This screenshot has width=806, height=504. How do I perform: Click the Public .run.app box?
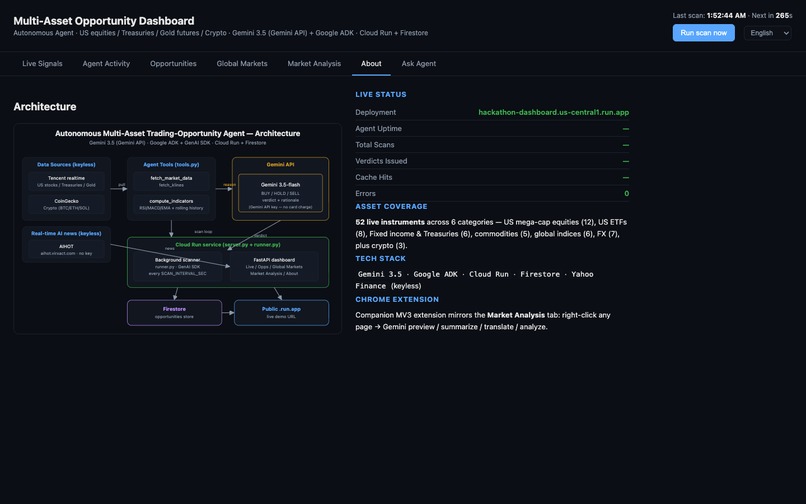(x=281, y=313)
